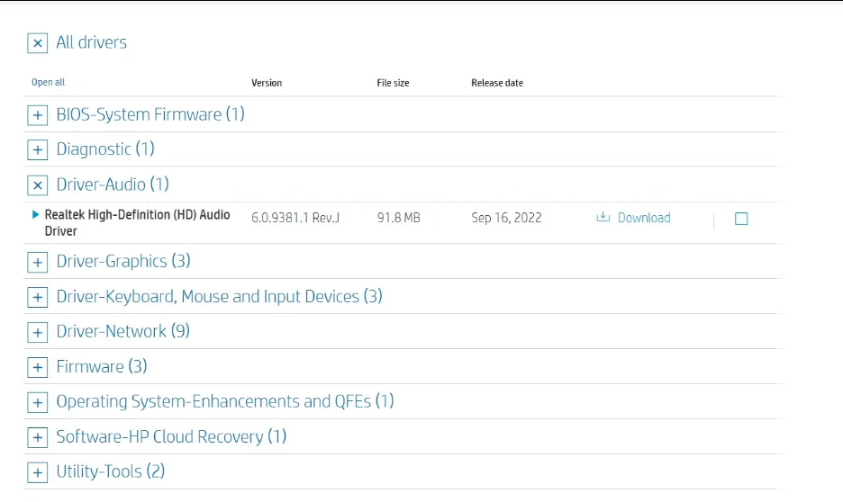This screenshot has height=502, width=843.
Task: Click the Release date column header
Action: (497, 83)
